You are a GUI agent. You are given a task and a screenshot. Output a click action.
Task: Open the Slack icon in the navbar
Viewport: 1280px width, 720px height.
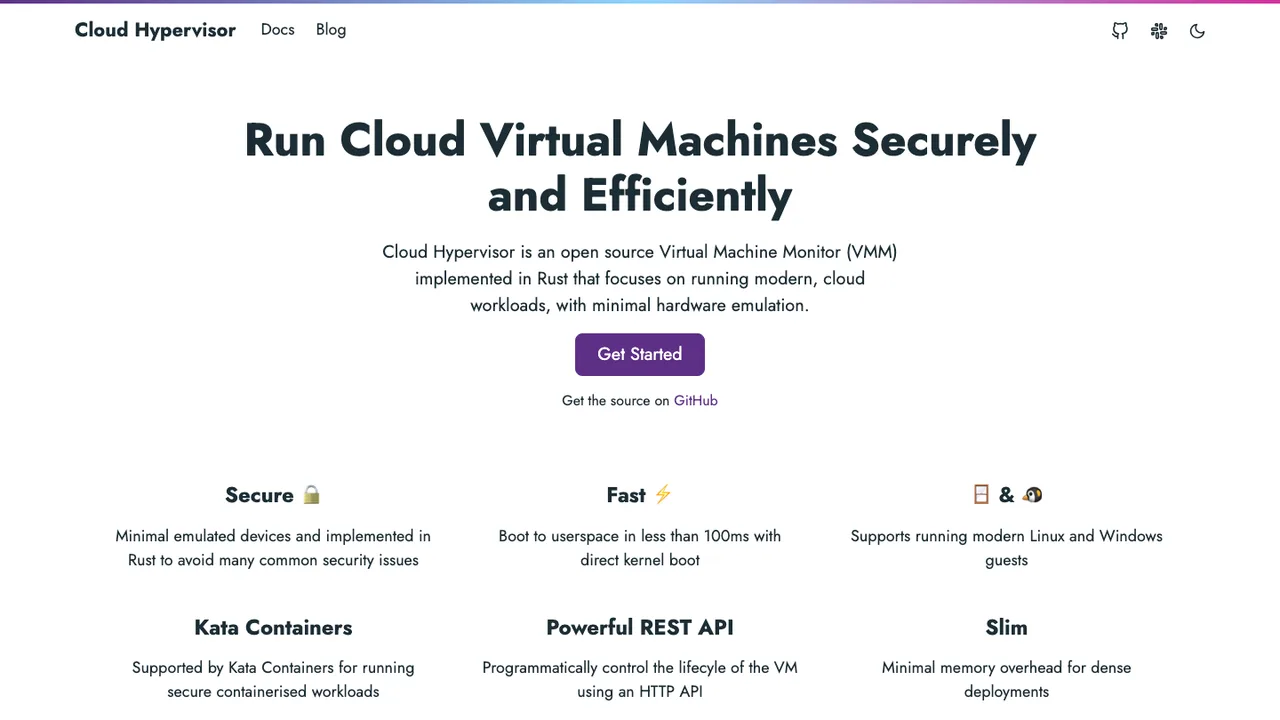(1159, 31)
